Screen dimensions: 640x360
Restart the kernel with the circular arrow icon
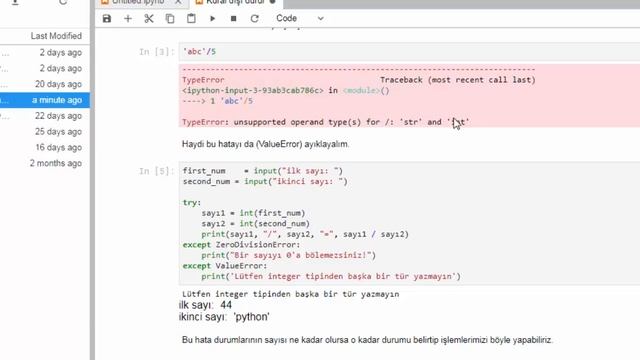(255, 18)
